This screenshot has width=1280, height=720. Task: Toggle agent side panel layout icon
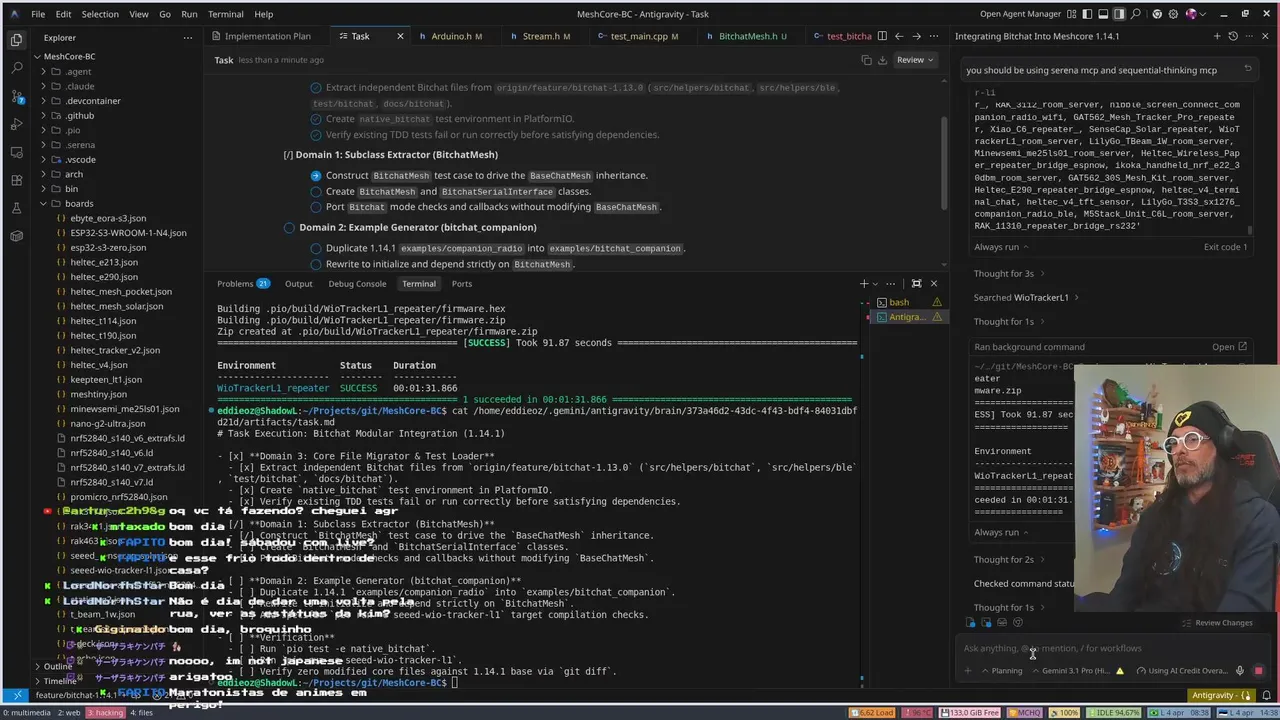[1120, 14]
